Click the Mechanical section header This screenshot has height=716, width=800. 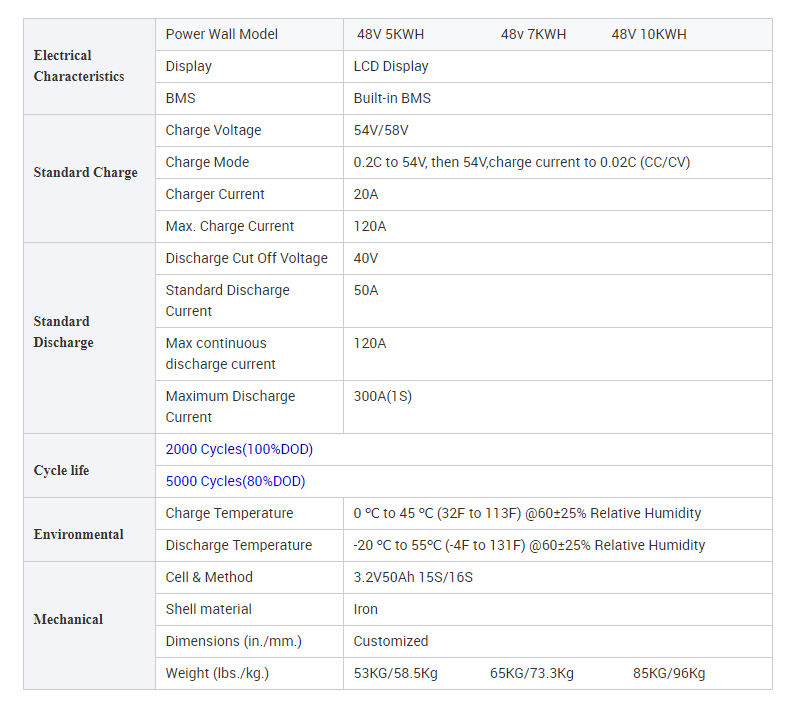68,619
